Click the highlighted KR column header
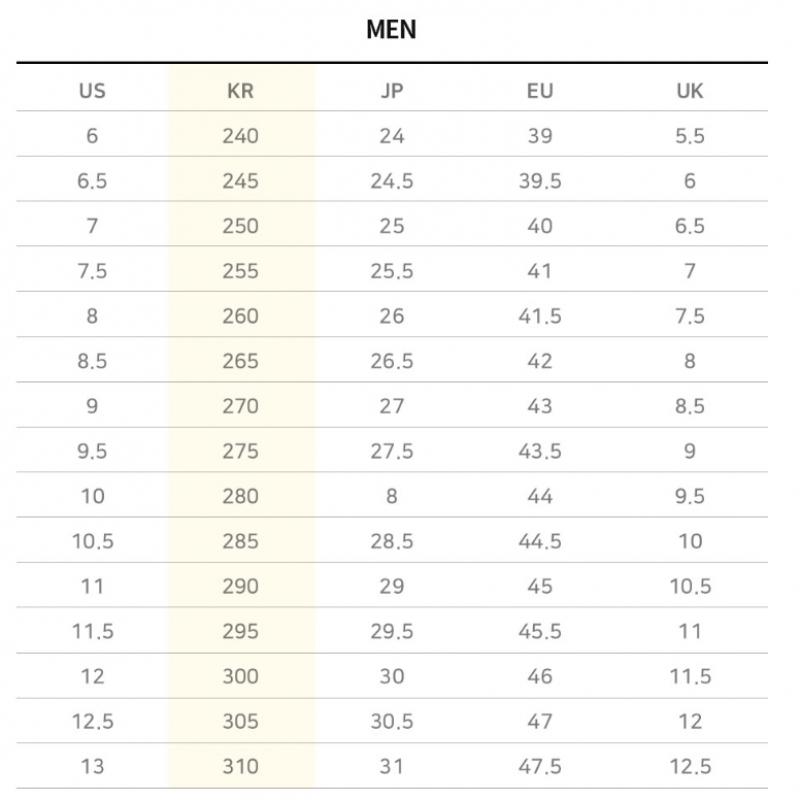Image resolution: width=800 pixels, height=800 pixels. coord(241,91)
